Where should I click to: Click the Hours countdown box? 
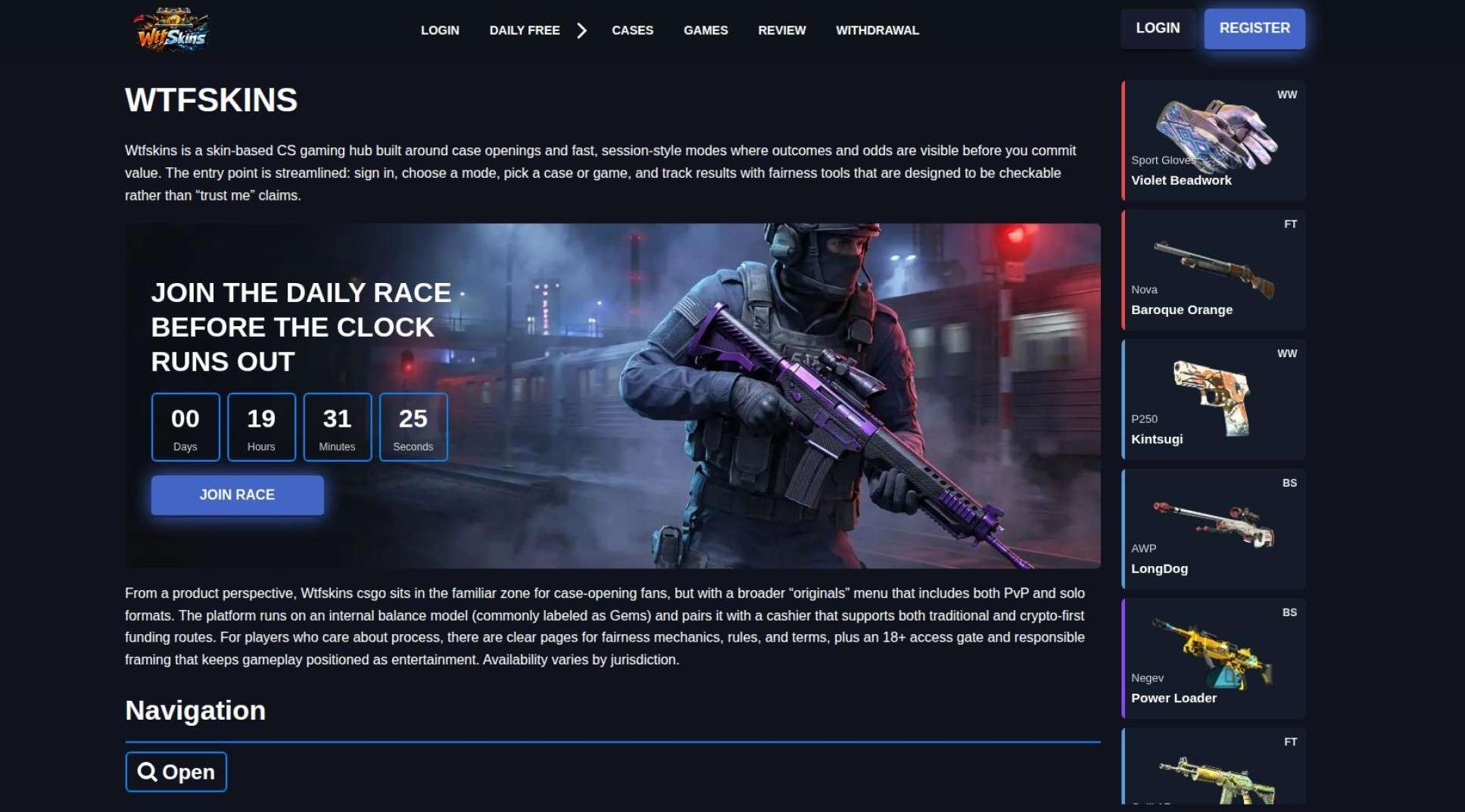pyautogui.click(x=261, y=427)
